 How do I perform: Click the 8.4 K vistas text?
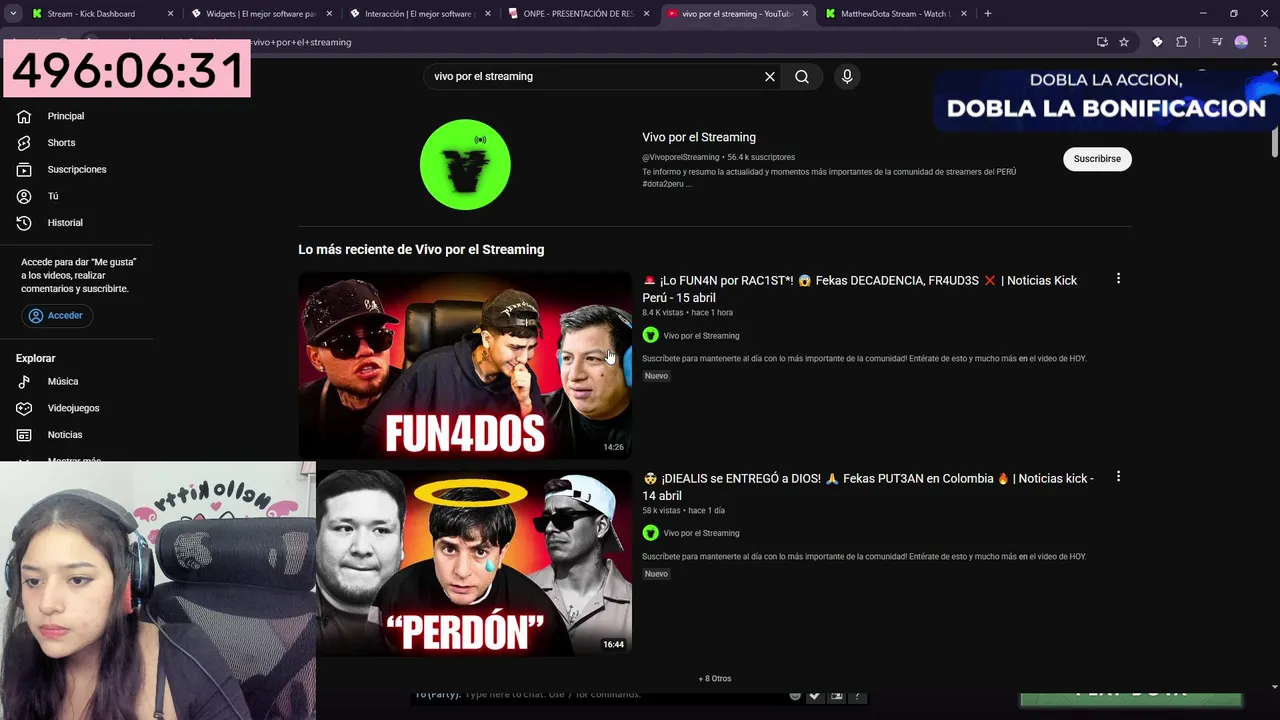662,313
